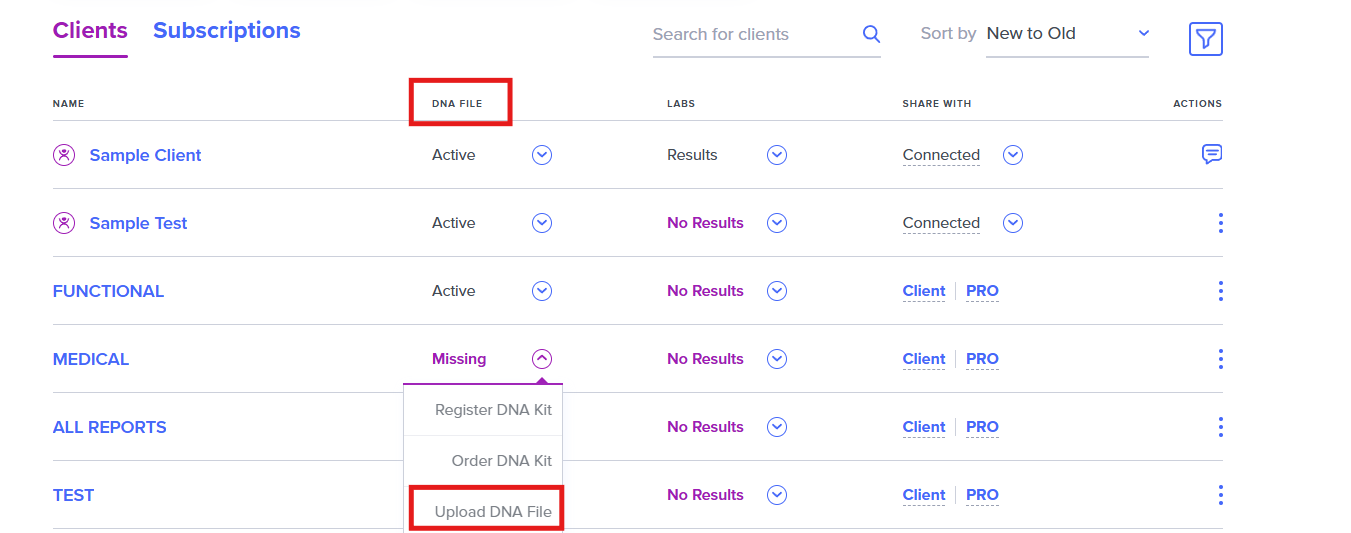
Task: Expand DNA file options for FUNCTIONAL
Action: pyautogui.click(x=542, y=291)
